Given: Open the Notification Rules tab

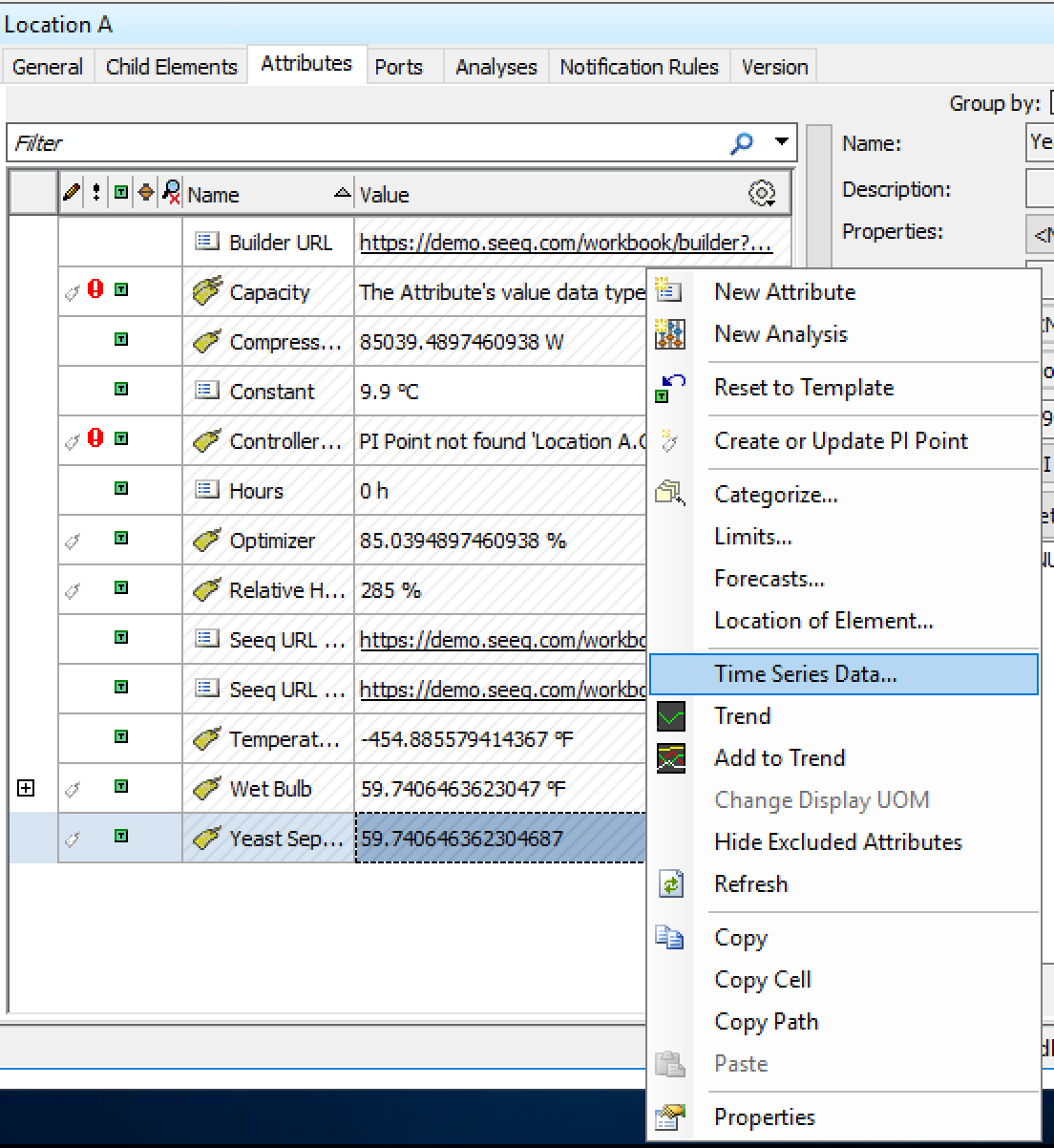Looking at the screenshot, I should point(639,67).
